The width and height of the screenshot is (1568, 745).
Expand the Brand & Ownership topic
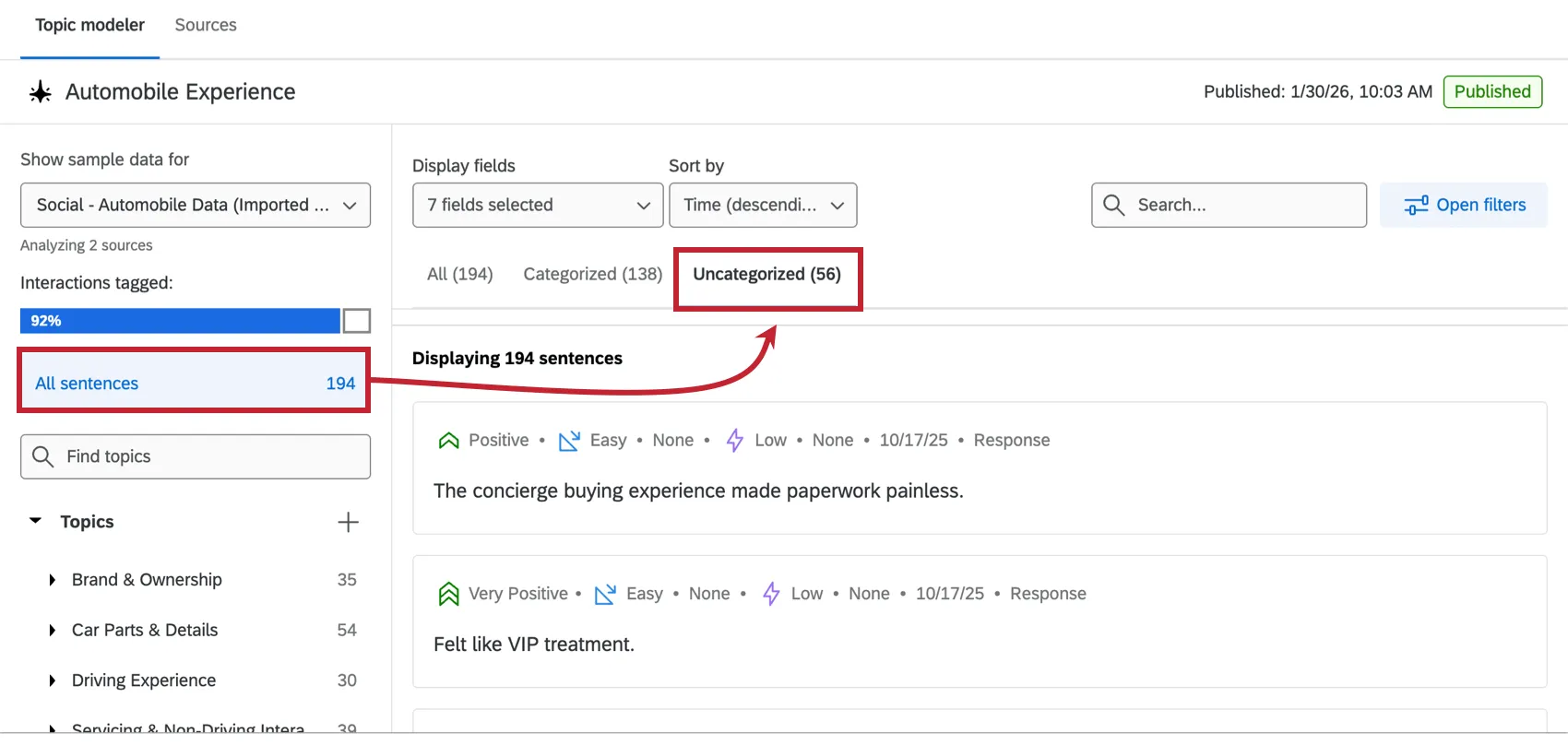pyautogui.click(x=53, y=580)
